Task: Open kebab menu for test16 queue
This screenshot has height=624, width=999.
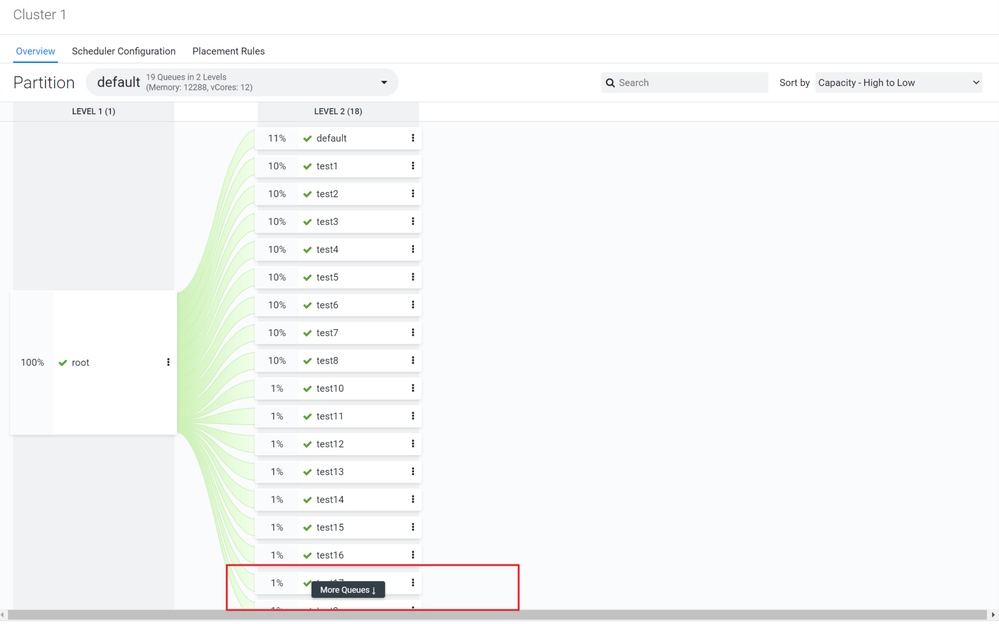Action: pos(413,555)
